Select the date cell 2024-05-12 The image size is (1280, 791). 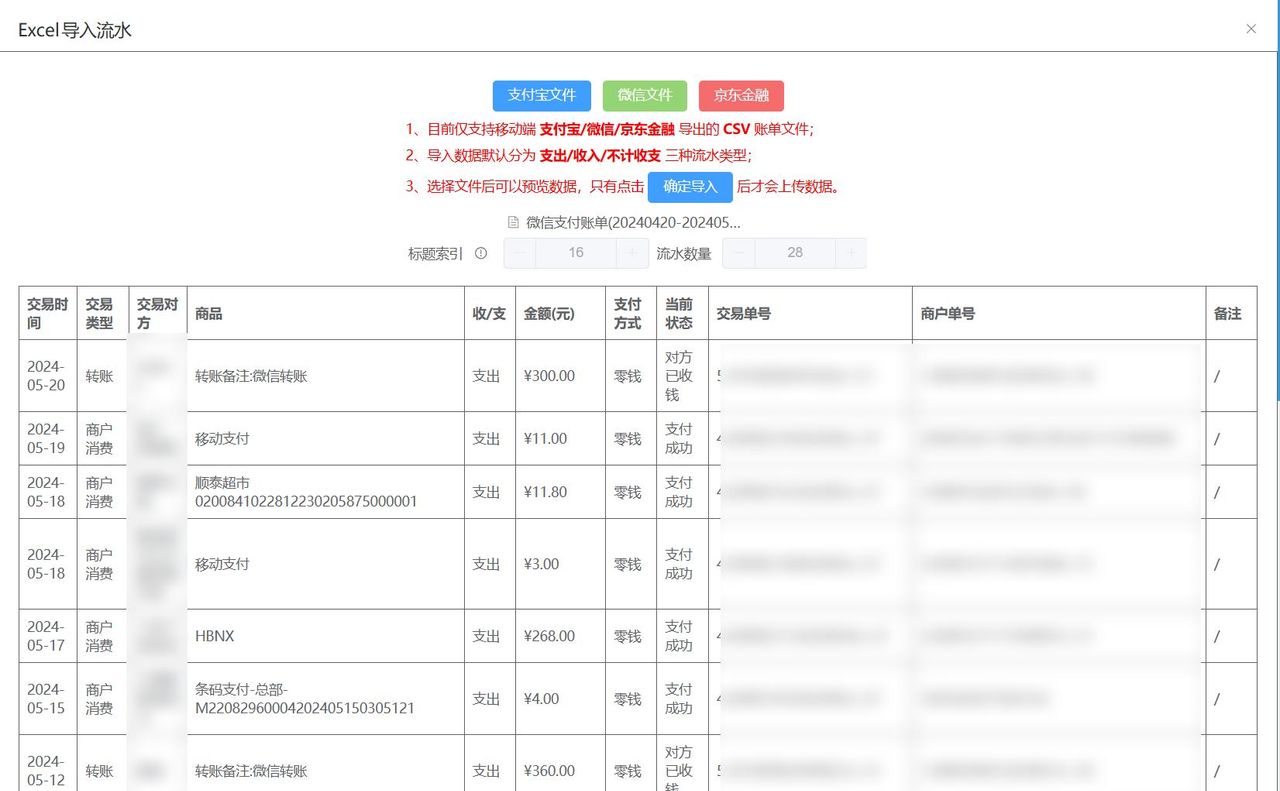coord(46,771)
